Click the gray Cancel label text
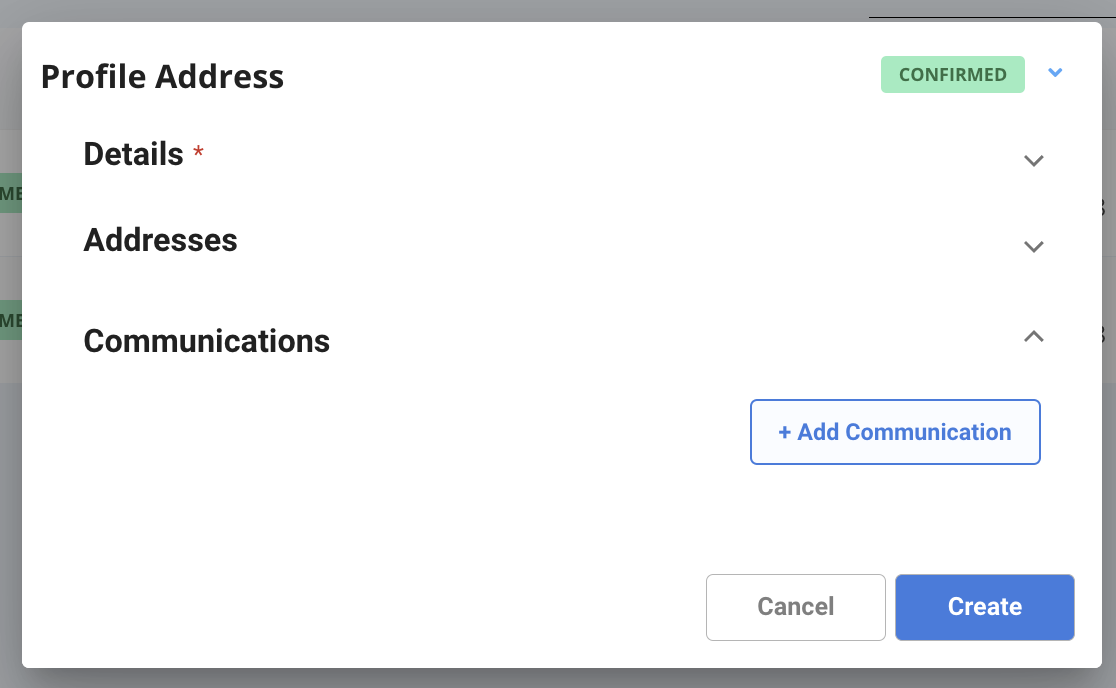This screenshot has height=688, width=1116. point(796,607)
